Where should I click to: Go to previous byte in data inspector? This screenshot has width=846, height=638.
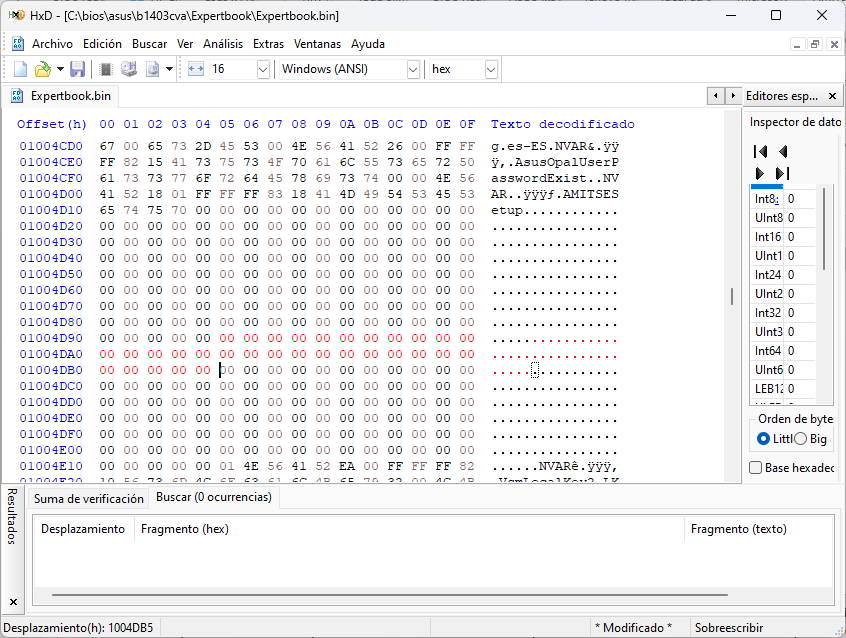pyautogui.click(x=783, y=152)
